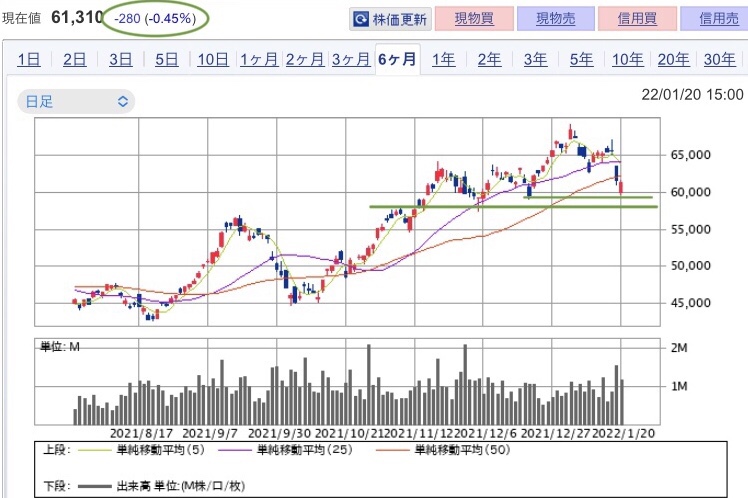Open the 信用買 margin buy link
Screen dimensions: 748x498
point(637,19)
